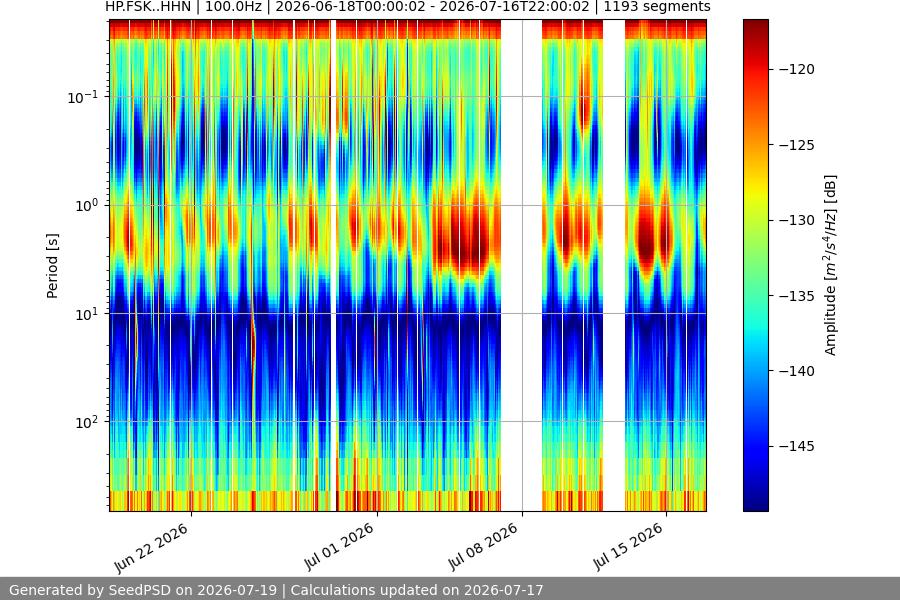Click the 'Jul 08 2026' x-axis label
Viewport: 900px width, 600px height.
[x=483, y=546]
